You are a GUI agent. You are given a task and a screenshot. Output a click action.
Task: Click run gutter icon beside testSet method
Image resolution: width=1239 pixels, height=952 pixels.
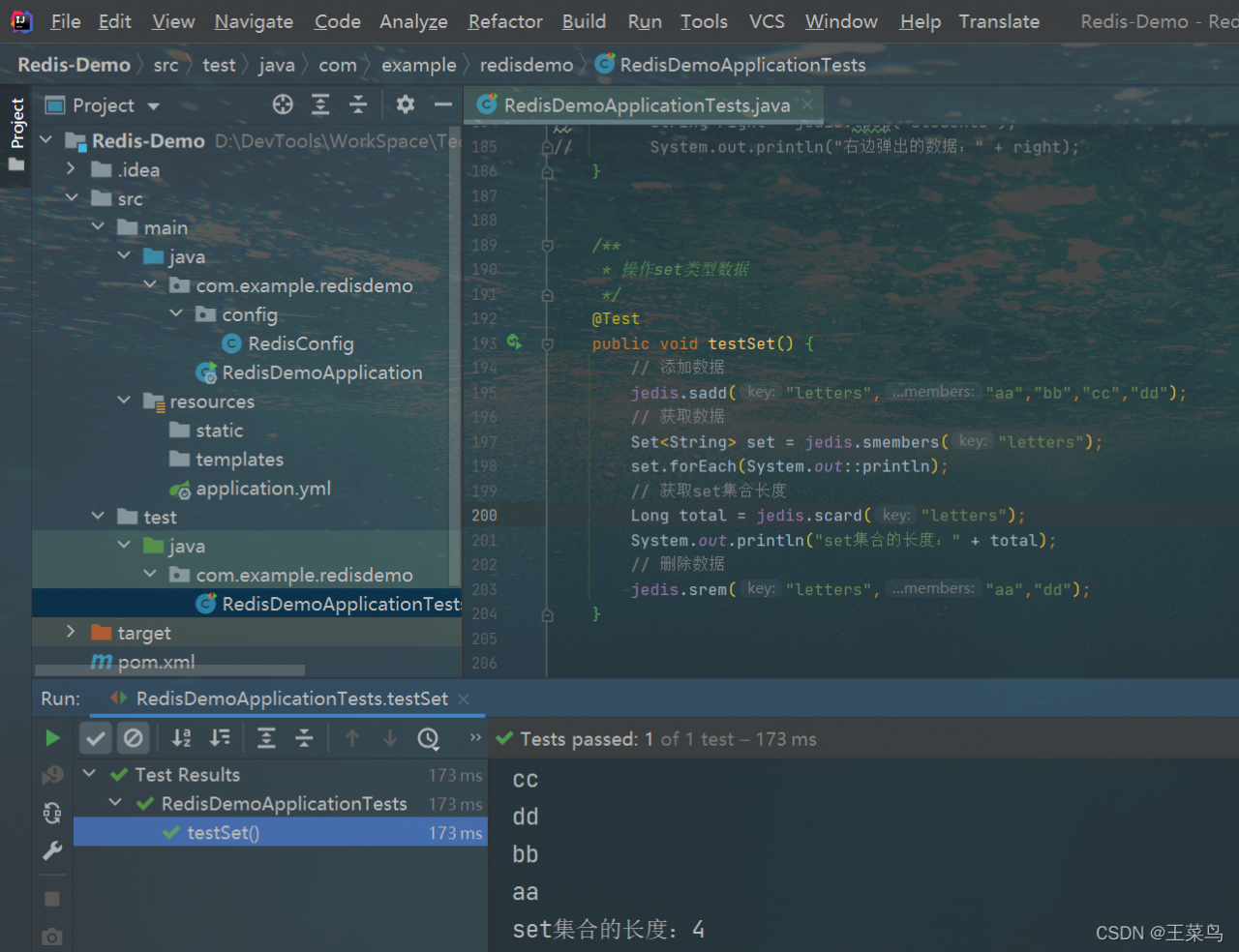(x=514, y=342)
